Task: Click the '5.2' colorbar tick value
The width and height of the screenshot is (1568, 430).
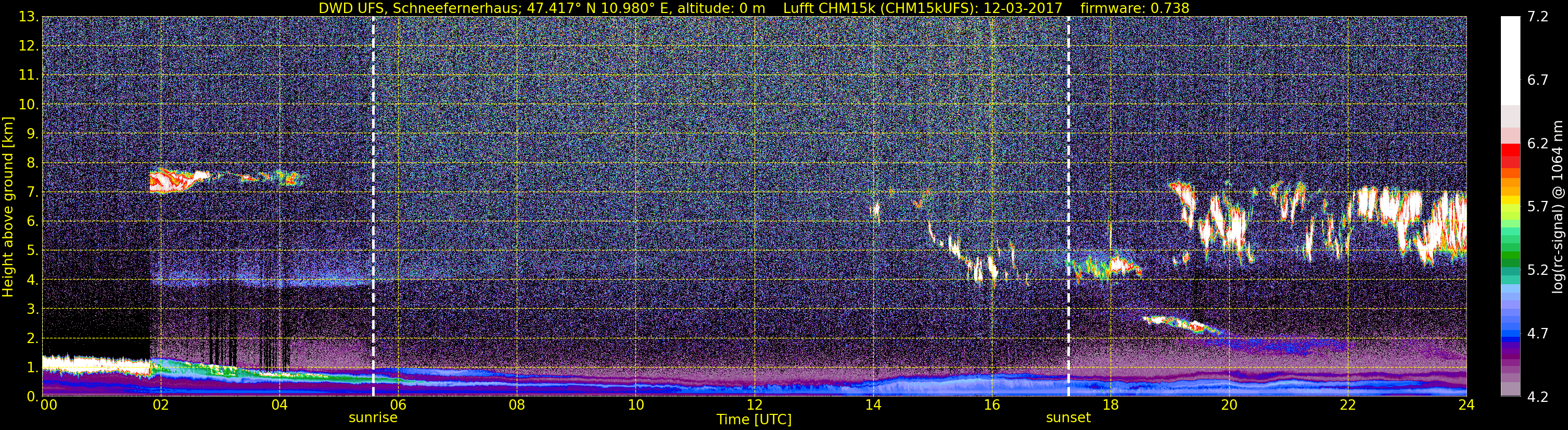Action: point(1538,270)
